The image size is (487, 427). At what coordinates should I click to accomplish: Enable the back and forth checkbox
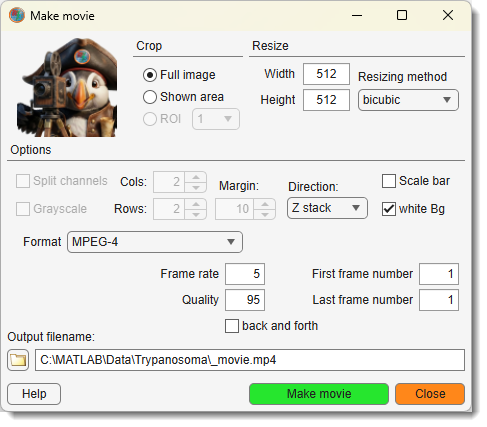coord(232,326)
